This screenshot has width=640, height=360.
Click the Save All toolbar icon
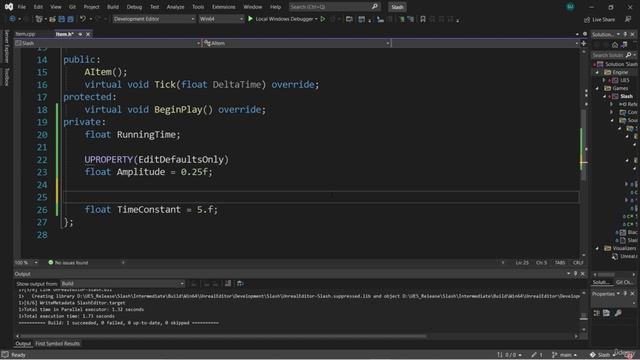coord(70,19)
